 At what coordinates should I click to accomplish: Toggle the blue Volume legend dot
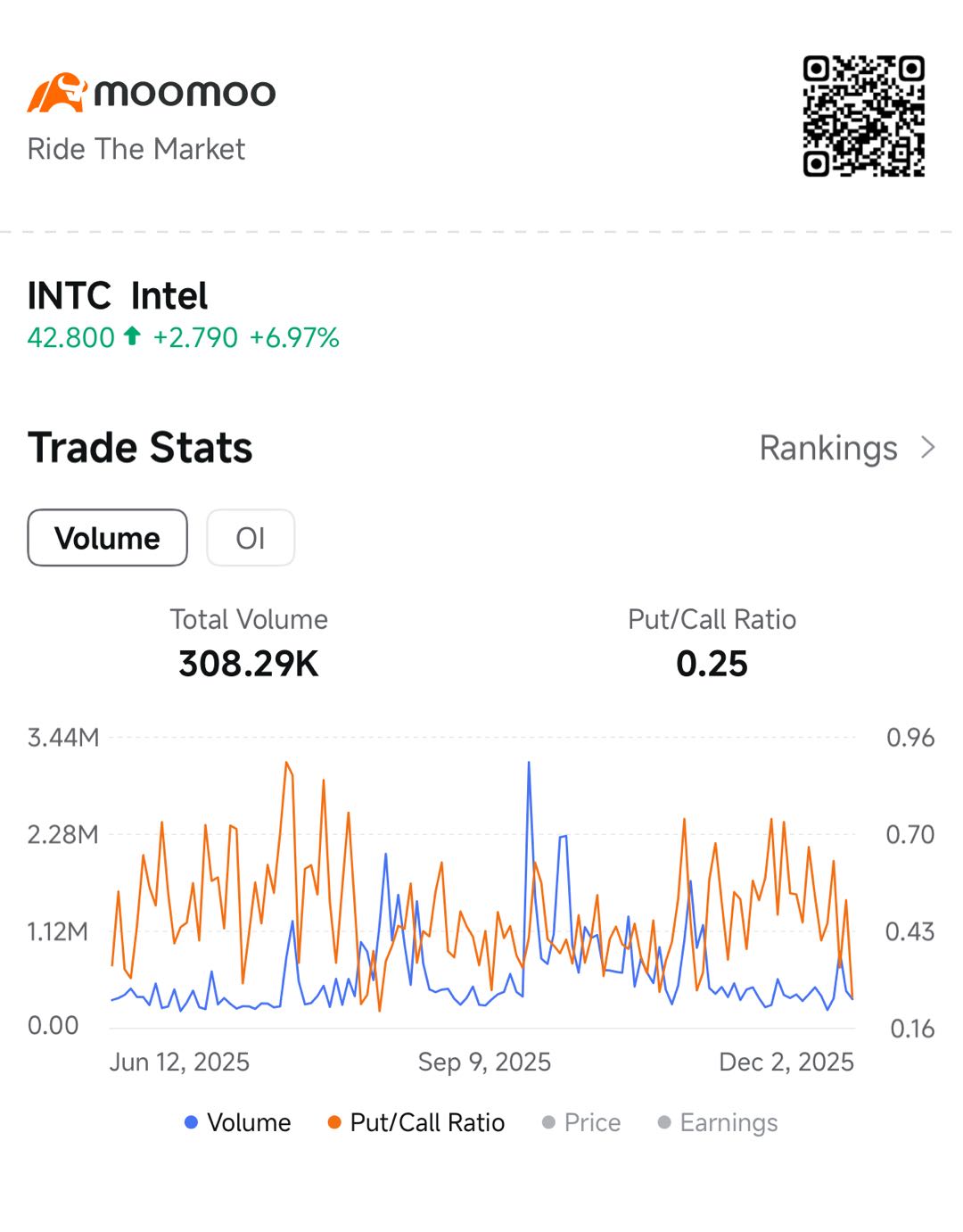pos(191,1122)
